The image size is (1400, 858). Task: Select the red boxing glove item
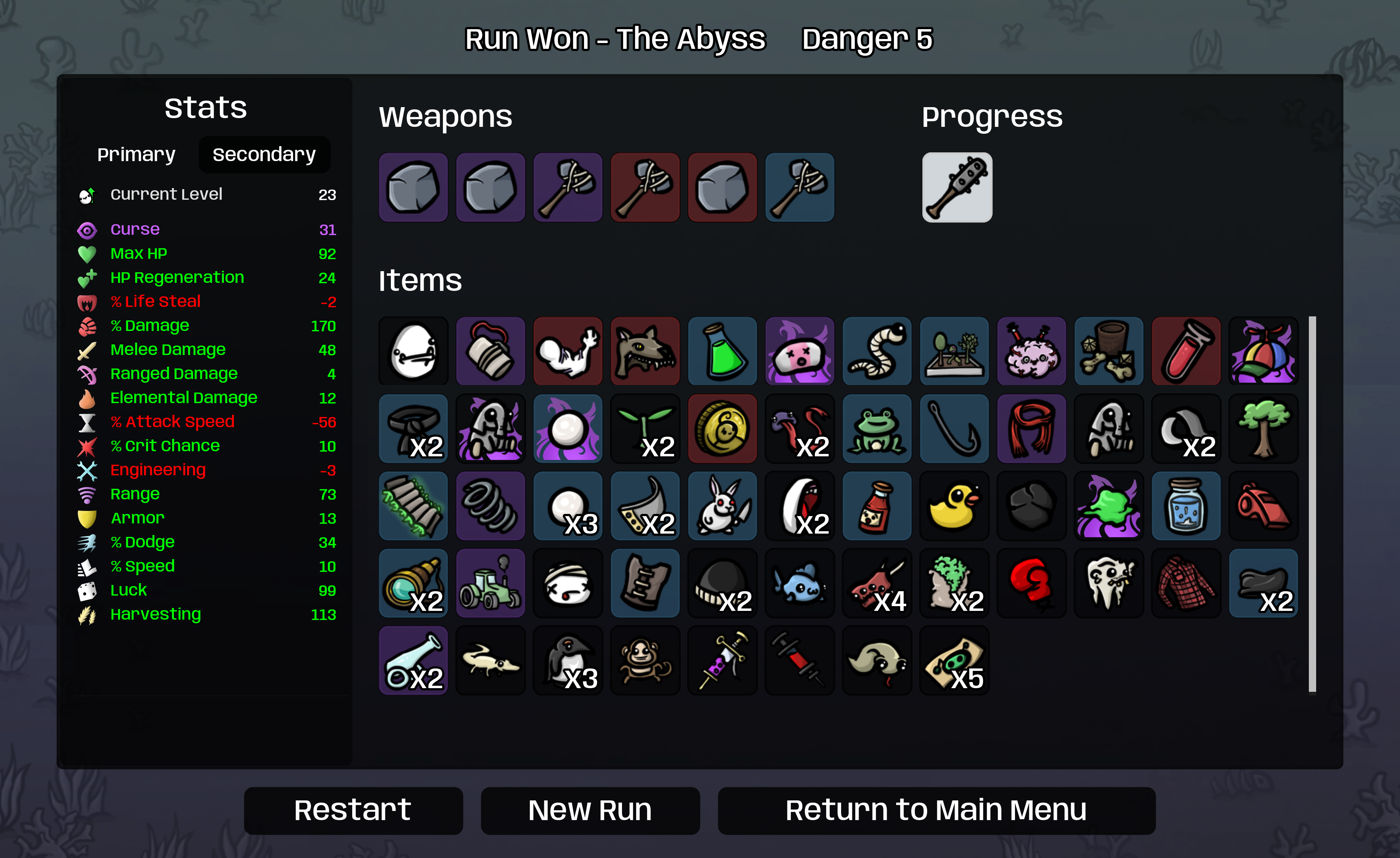coord(1031,583)
